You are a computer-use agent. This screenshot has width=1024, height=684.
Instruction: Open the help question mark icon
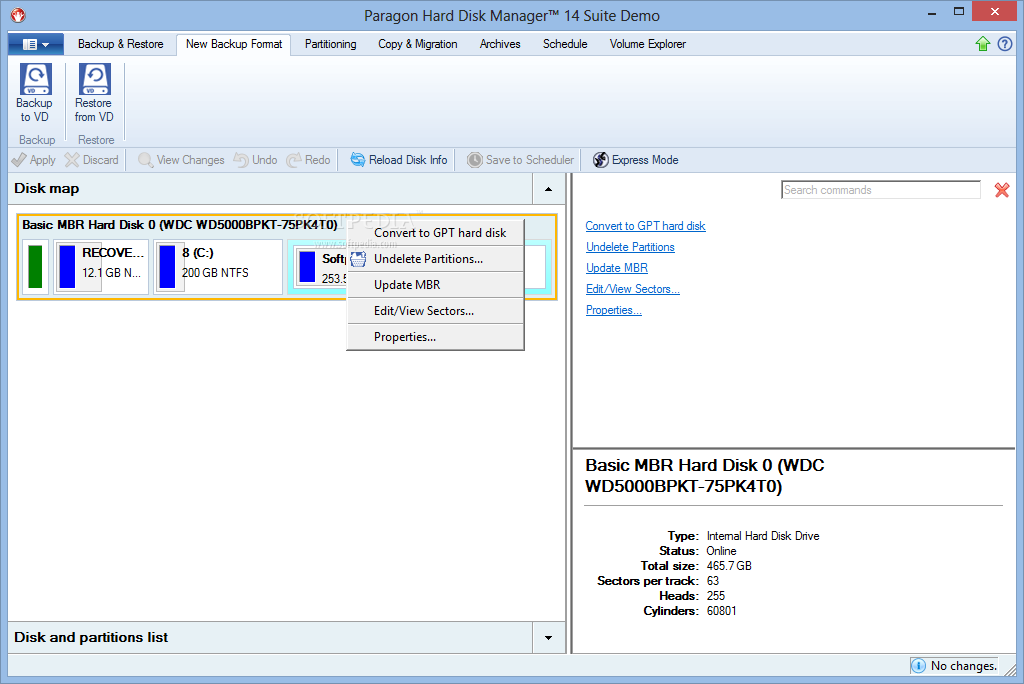(x=1005, y=44)
